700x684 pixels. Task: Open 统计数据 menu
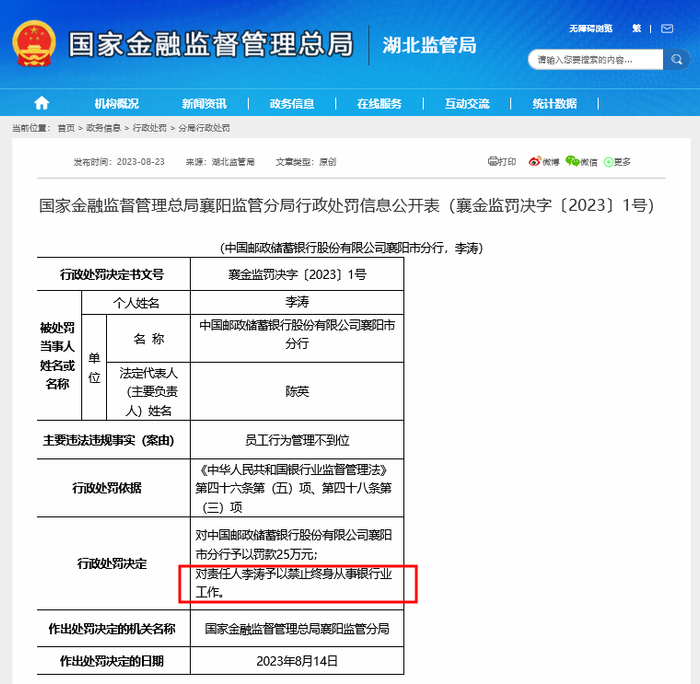554,104
